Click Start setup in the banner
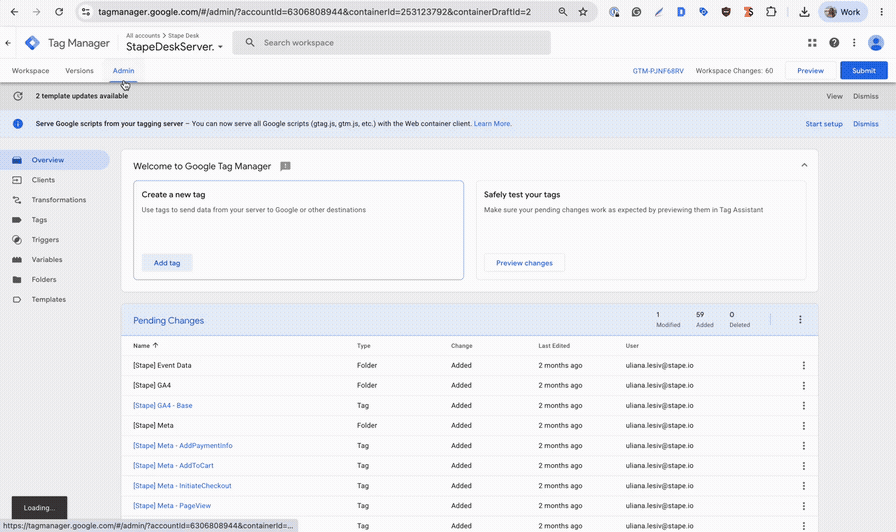 click(824, 123)
